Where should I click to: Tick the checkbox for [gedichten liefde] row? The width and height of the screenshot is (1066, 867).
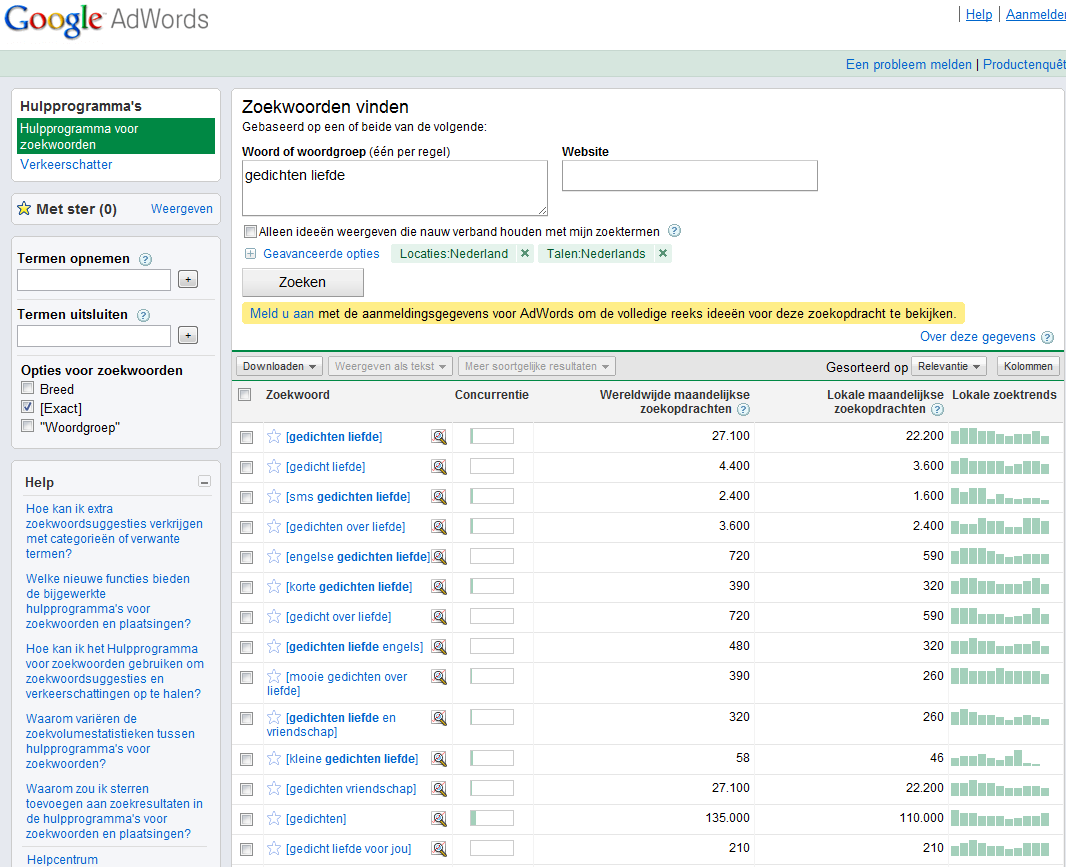[x=247, y=437]
